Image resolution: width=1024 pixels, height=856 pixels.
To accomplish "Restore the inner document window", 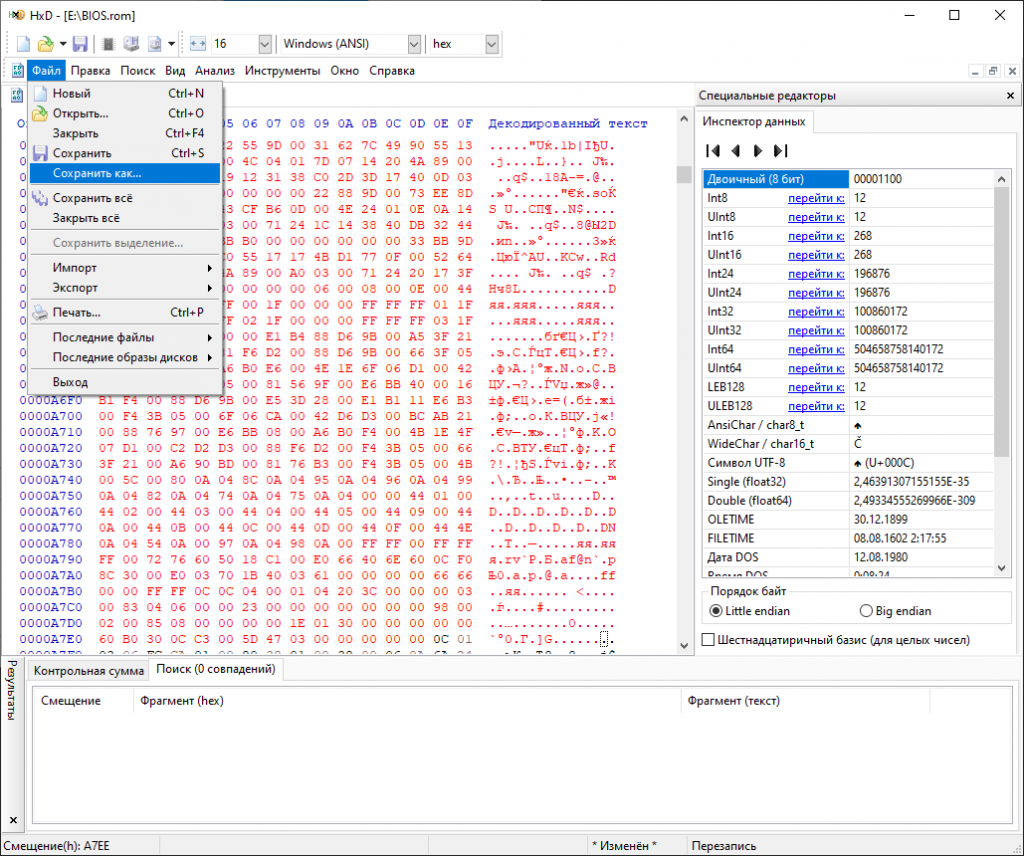I will coord(993,71).
